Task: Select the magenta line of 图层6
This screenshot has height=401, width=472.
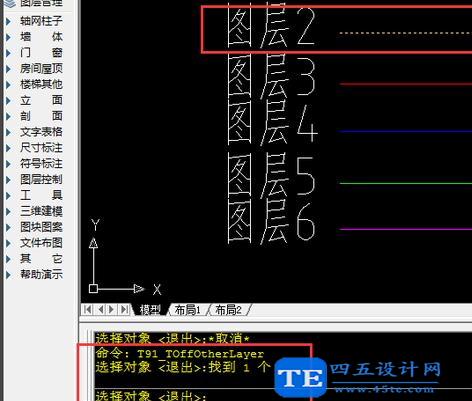Action: click(x=406, y=229)
